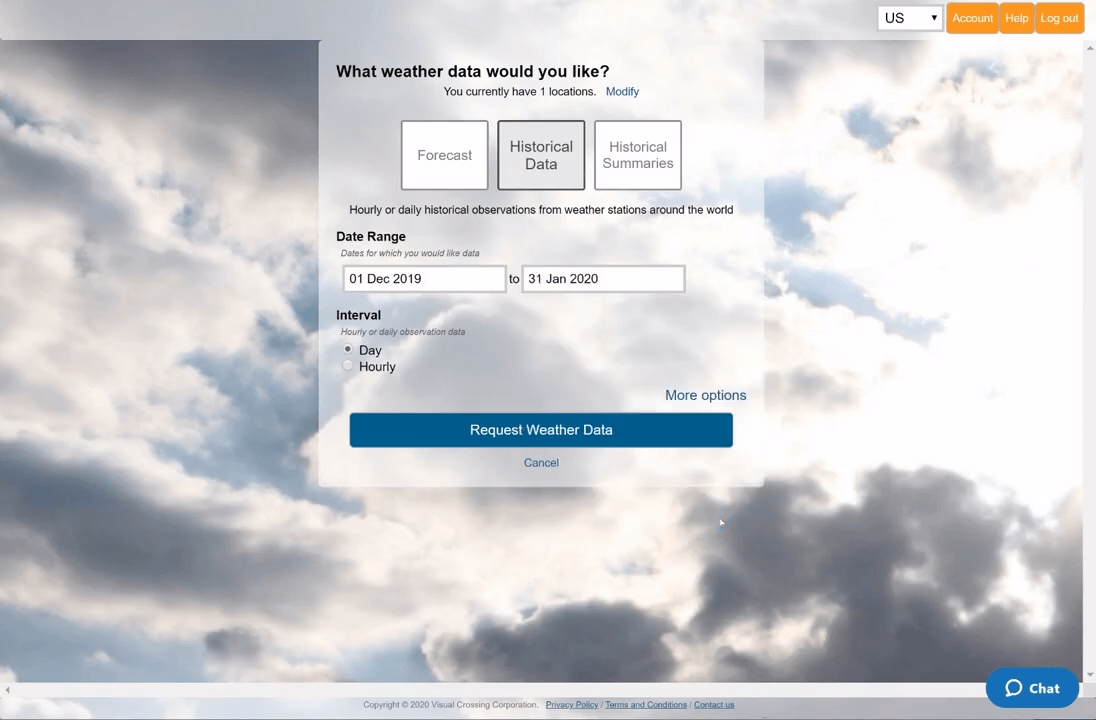1096x720 pixels.
Task: Open Terms and Conditions link
Action: tap(646, 705)
